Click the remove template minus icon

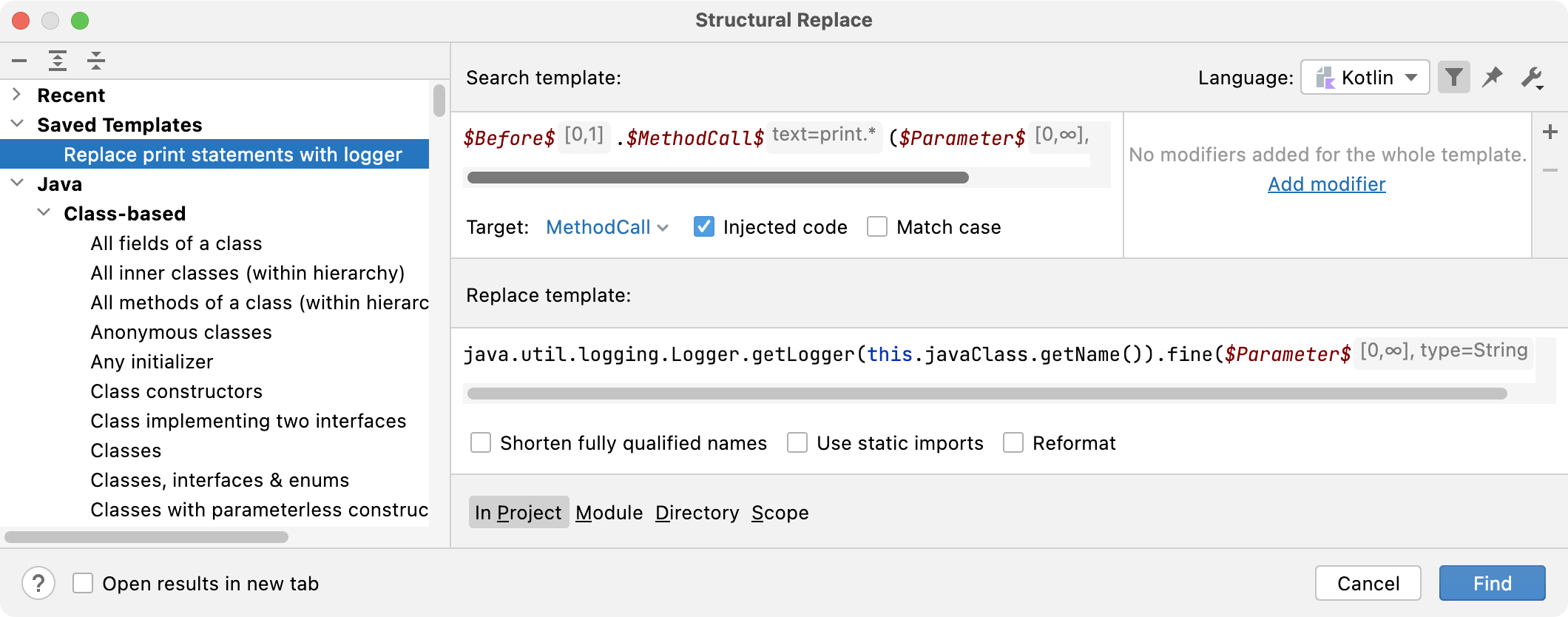(x=19, y=61)
